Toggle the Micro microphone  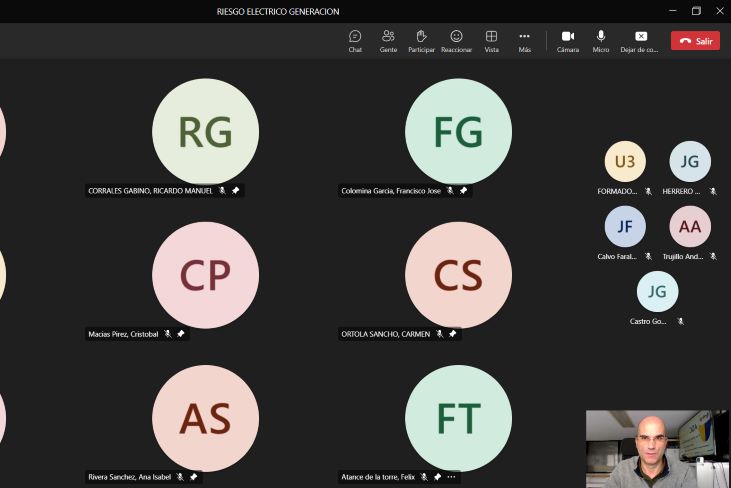(x=601, y=41)
